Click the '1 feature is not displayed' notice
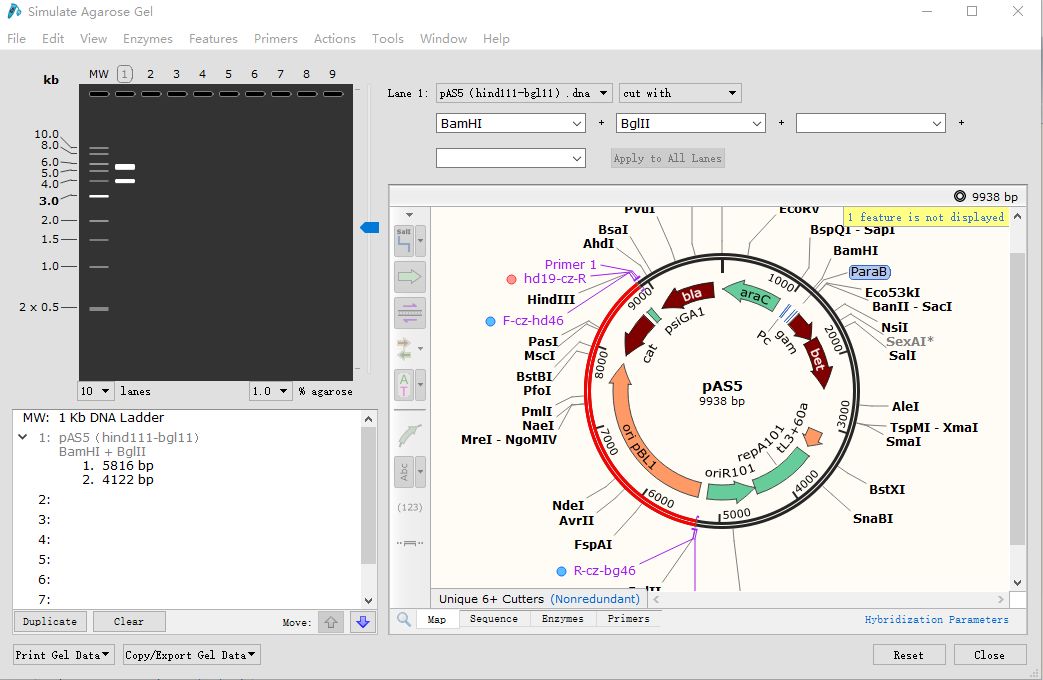1043x680 pixels. 926,217
